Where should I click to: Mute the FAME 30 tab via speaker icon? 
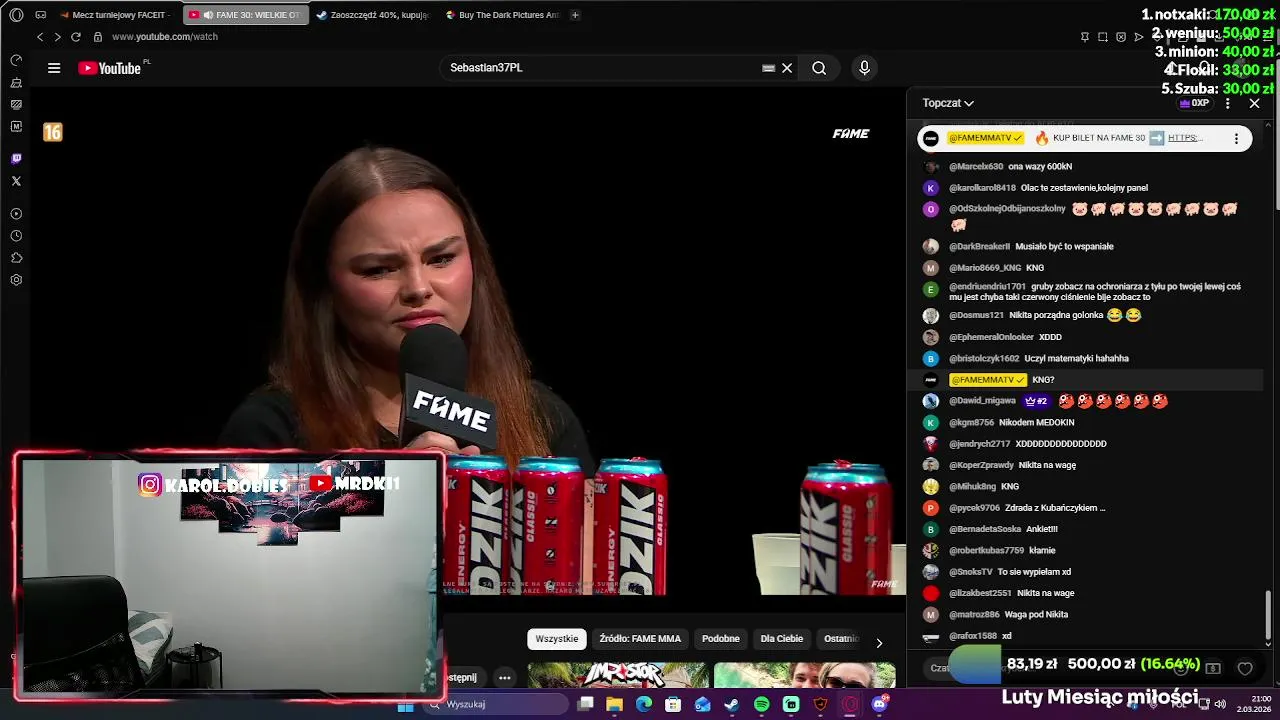click(x=208, y=15)
